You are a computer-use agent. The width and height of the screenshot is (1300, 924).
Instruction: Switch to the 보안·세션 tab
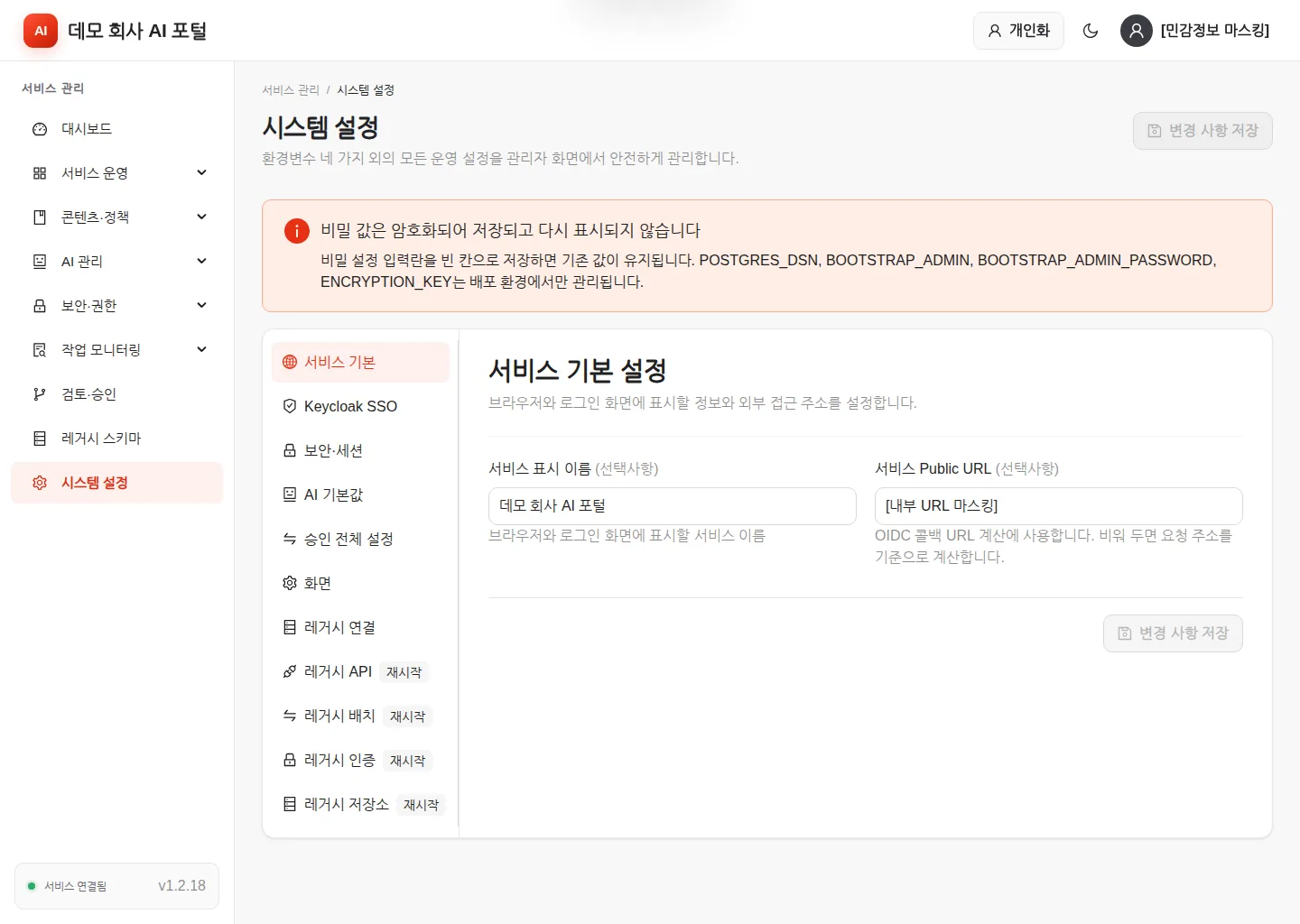[x=360, y=450]
